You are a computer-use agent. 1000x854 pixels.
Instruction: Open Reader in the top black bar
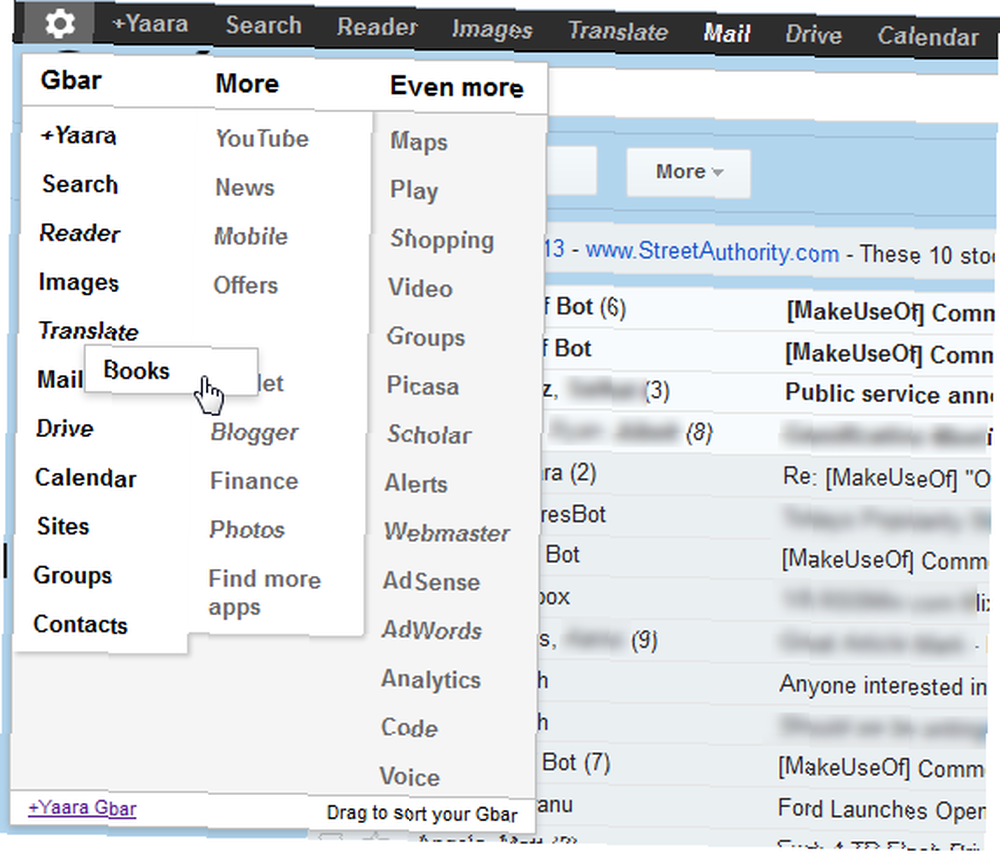(377, 27)
